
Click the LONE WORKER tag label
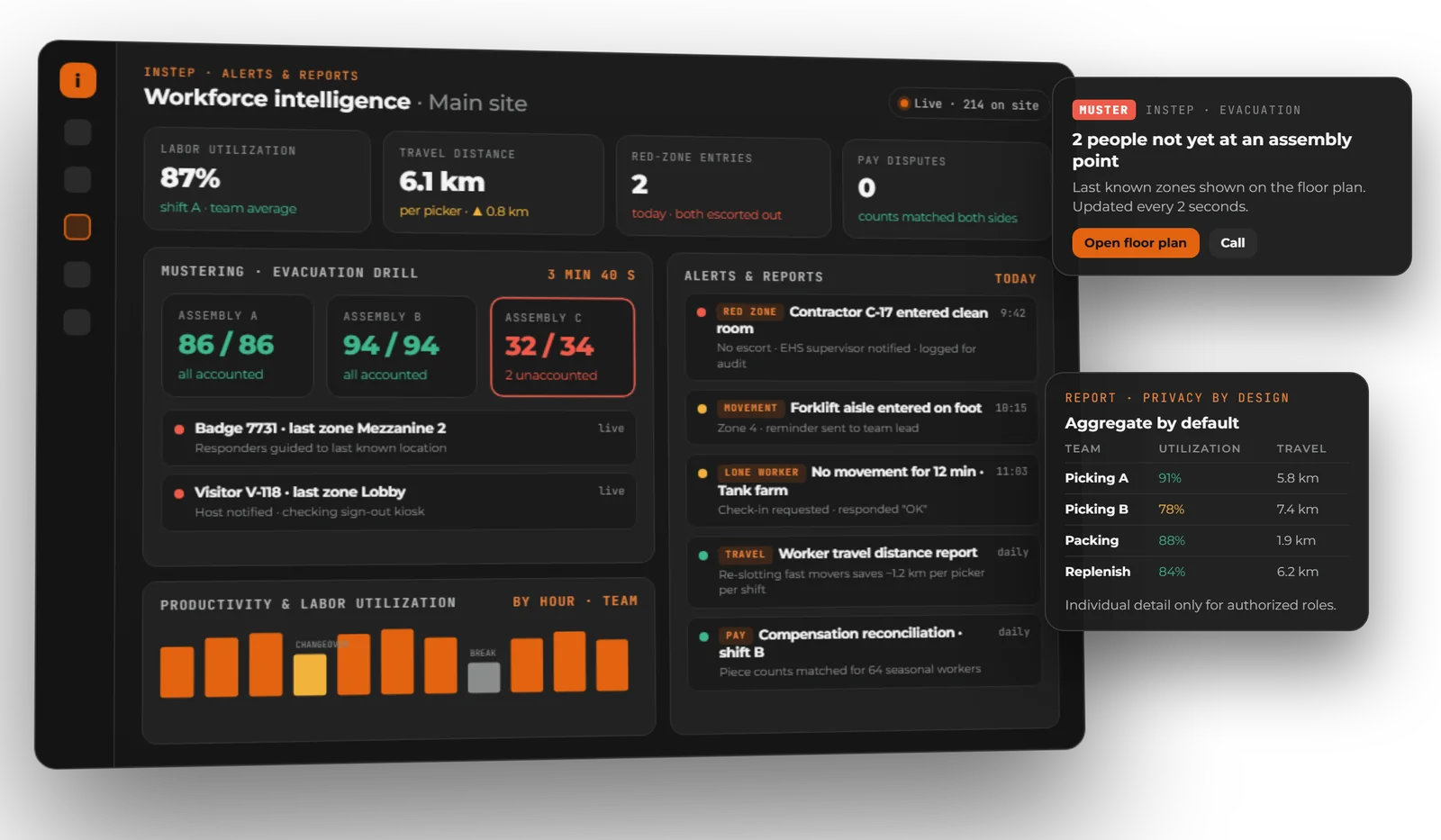(x=761, y=472)
